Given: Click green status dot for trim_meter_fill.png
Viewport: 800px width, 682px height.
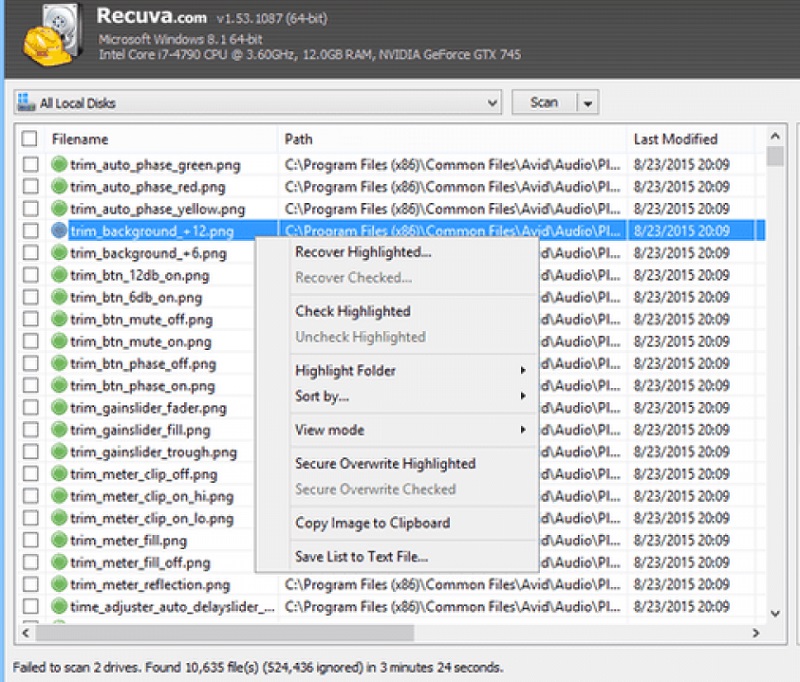Looking at the screenshot, I should tap(60, 540).
